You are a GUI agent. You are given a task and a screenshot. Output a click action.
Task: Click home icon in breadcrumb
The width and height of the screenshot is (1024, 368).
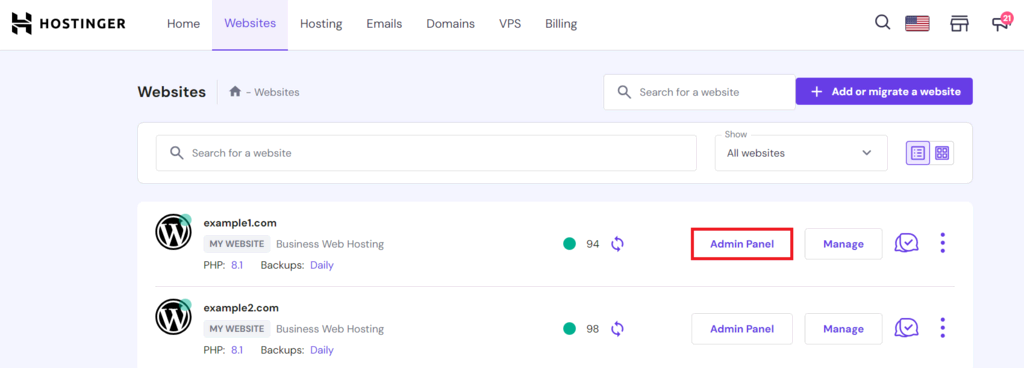pos(235,92)
